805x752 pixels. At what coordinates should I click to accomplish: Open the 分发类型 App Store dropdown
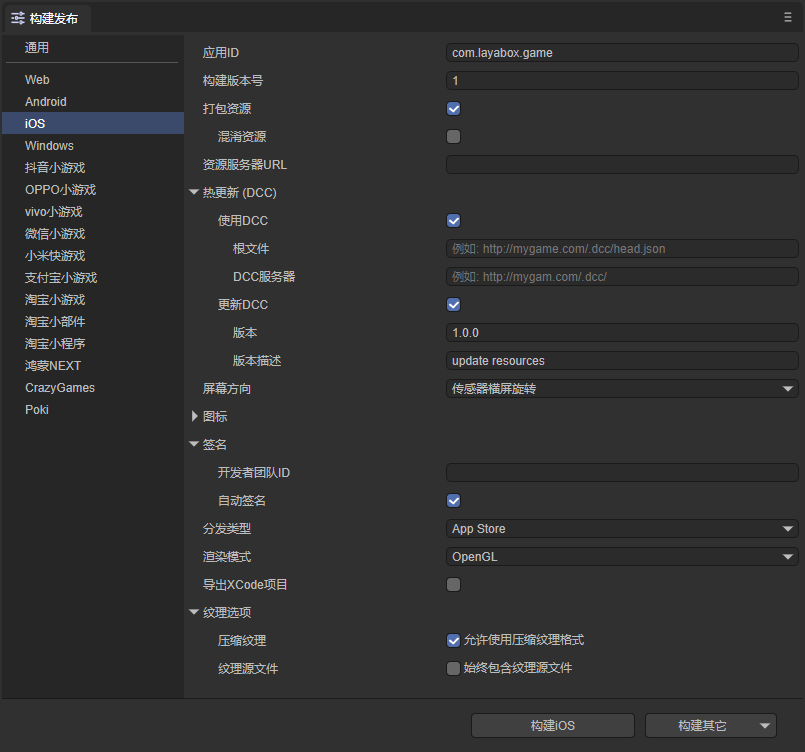tap(621, 529)
